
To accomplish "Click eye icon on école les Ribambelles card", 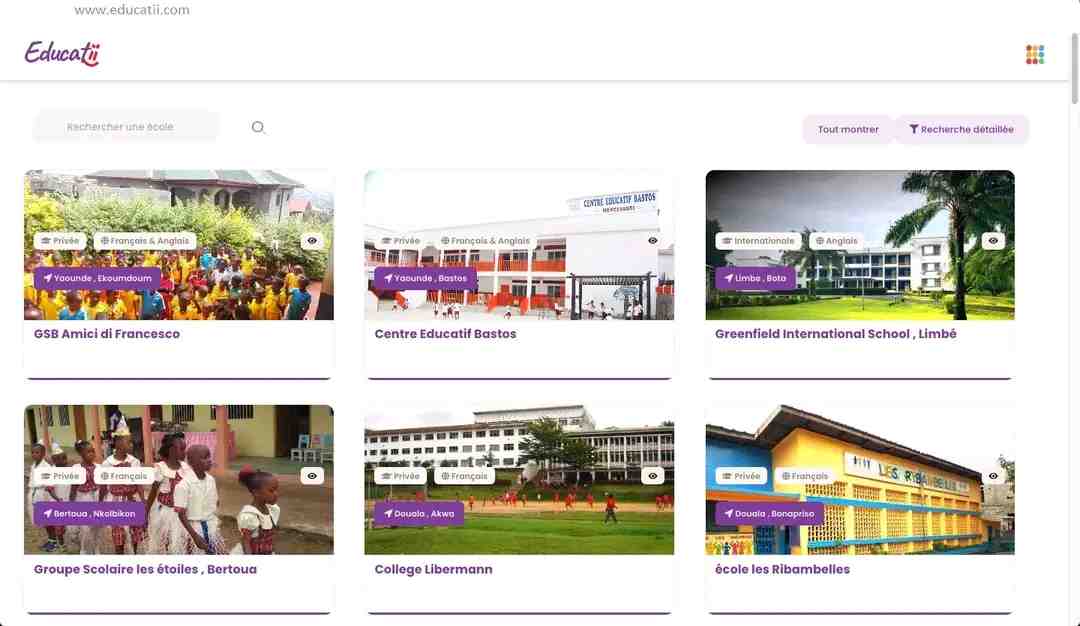I will pyautogui.click(x=993, y=476).
